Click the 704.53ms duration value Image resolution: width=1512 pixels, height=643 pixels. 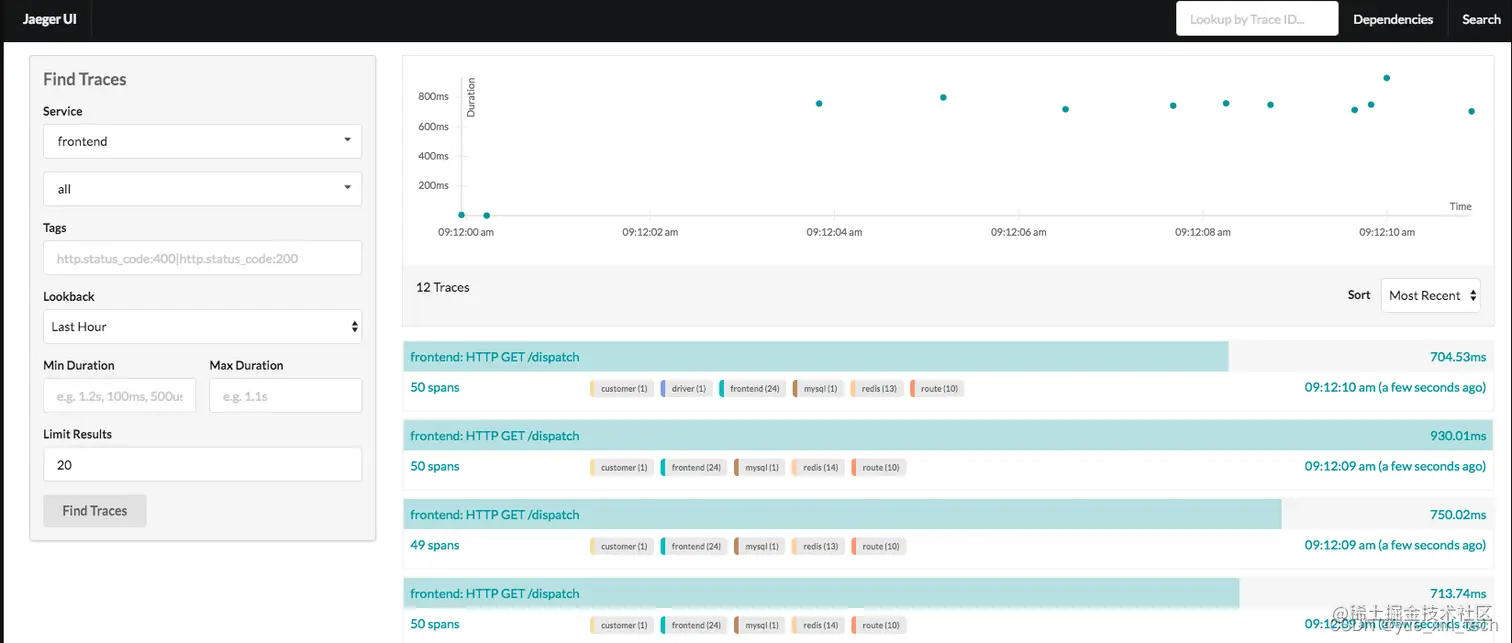[1458, 357]
